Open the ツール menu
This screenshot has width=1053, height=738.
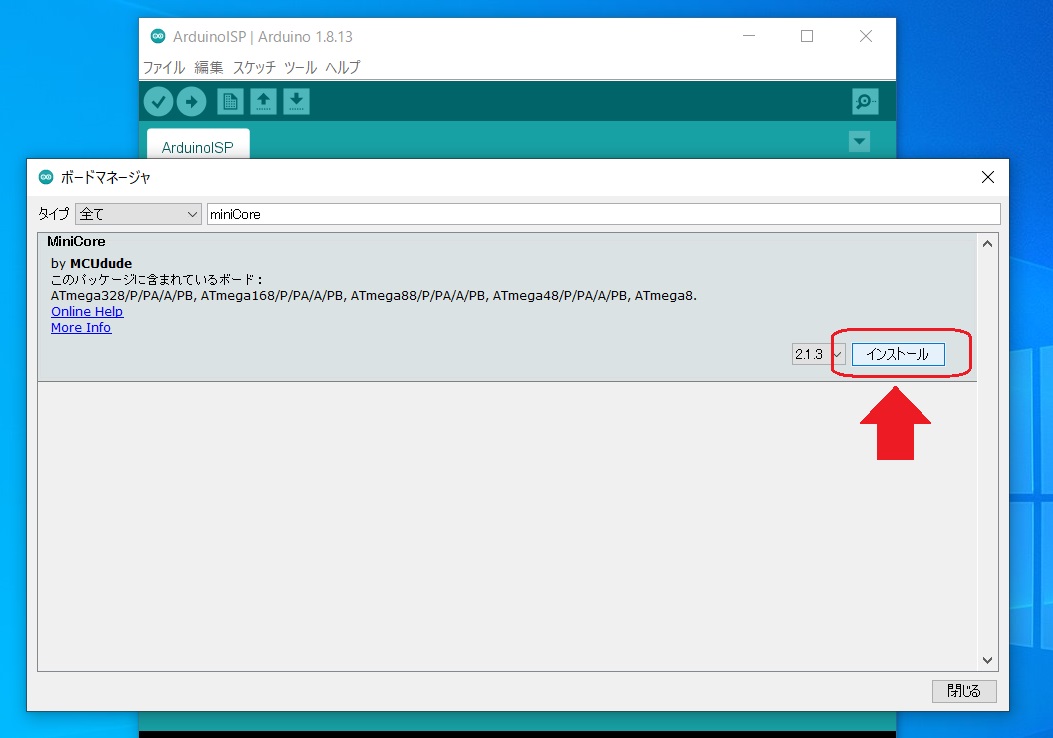point(300,68)
